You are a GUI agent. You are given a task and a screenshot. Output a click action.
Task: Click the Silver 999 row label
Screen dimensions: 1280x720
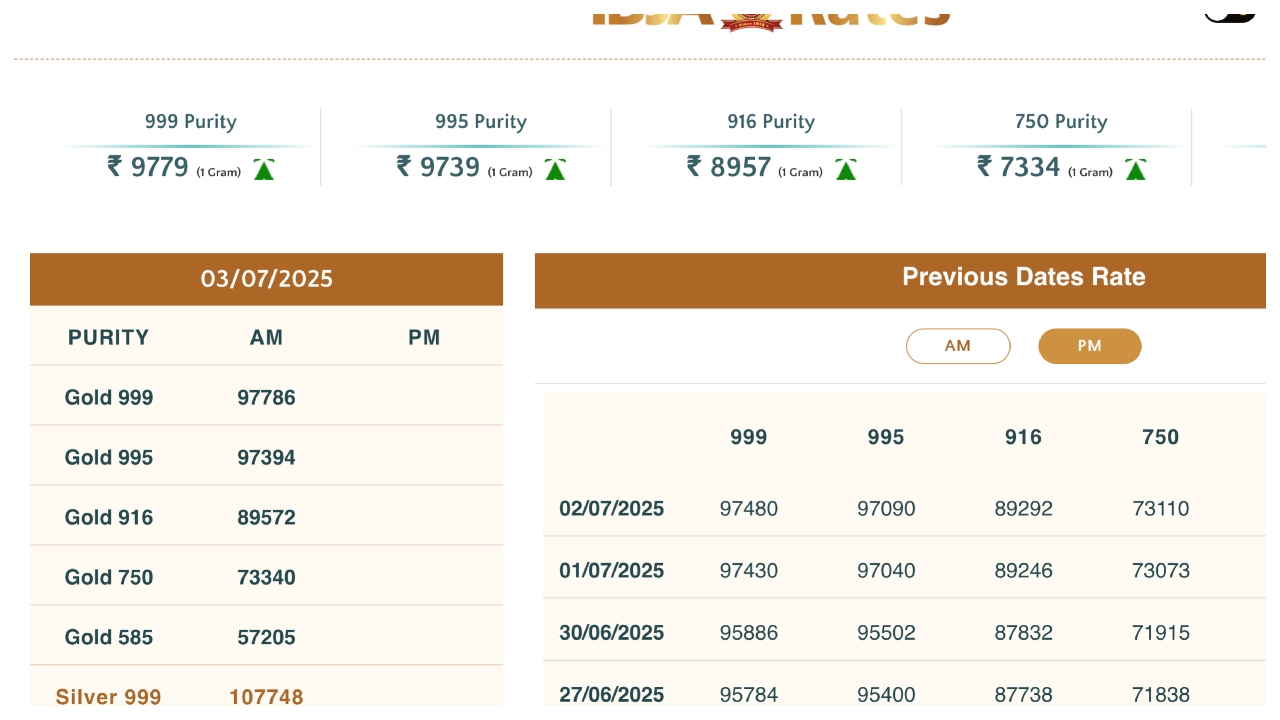coord(108,696)
